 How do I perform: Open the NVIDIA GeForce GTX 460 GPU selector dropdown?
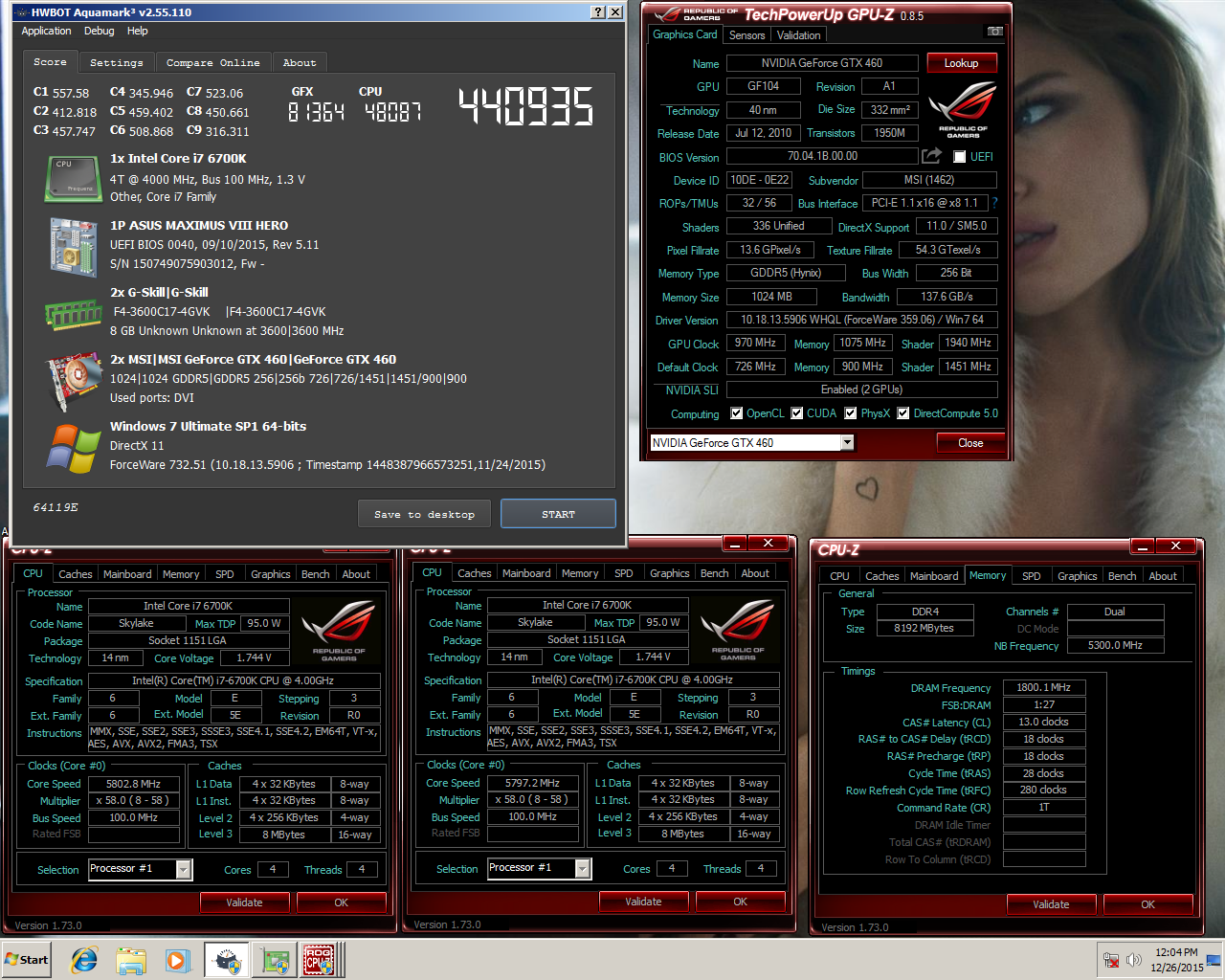tap(847, 442)
